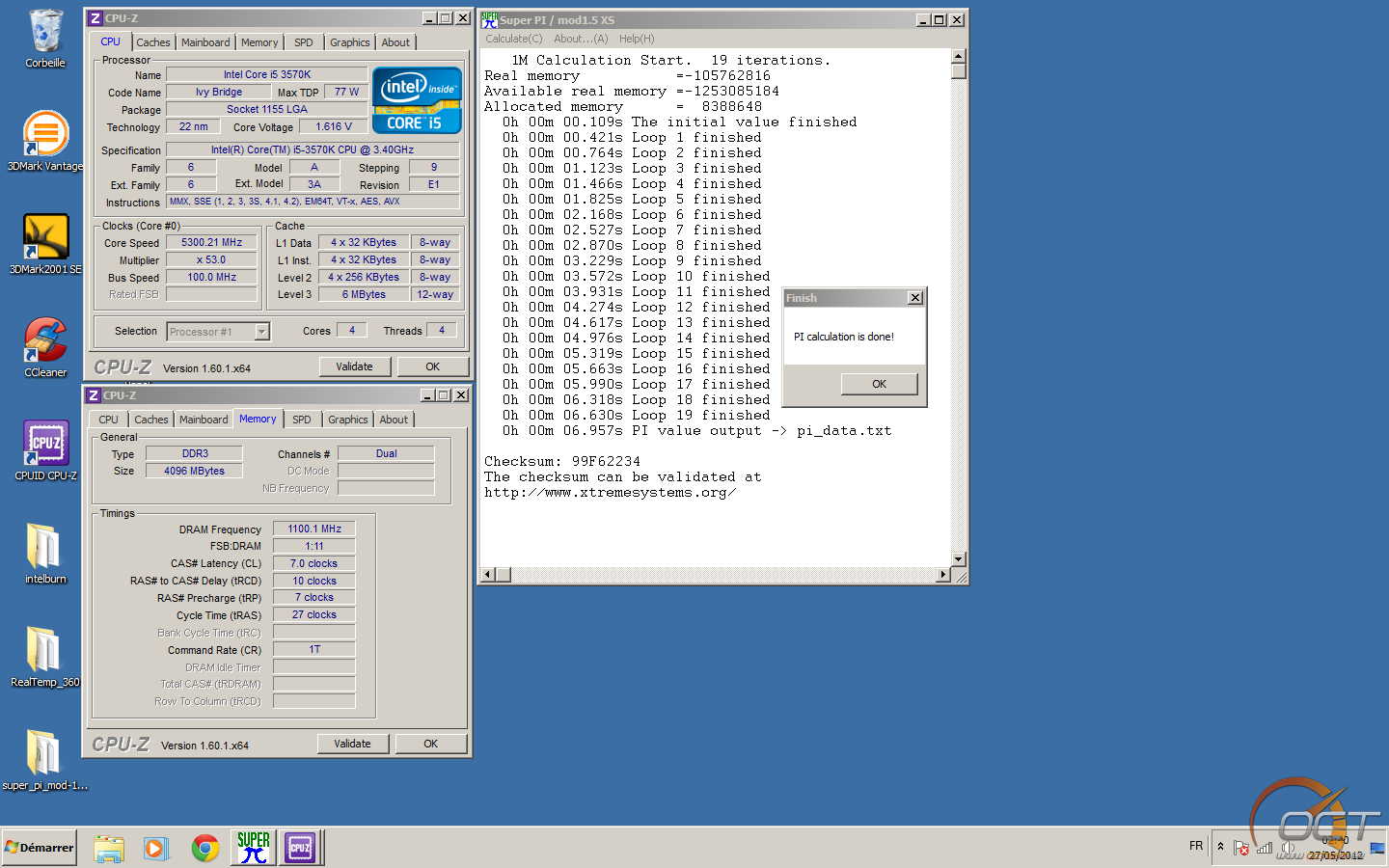This screenshot has height=868, width=1389.
Task: Click Super PI vertical scrollbar down arrow
Action: [x=959, y=559]
